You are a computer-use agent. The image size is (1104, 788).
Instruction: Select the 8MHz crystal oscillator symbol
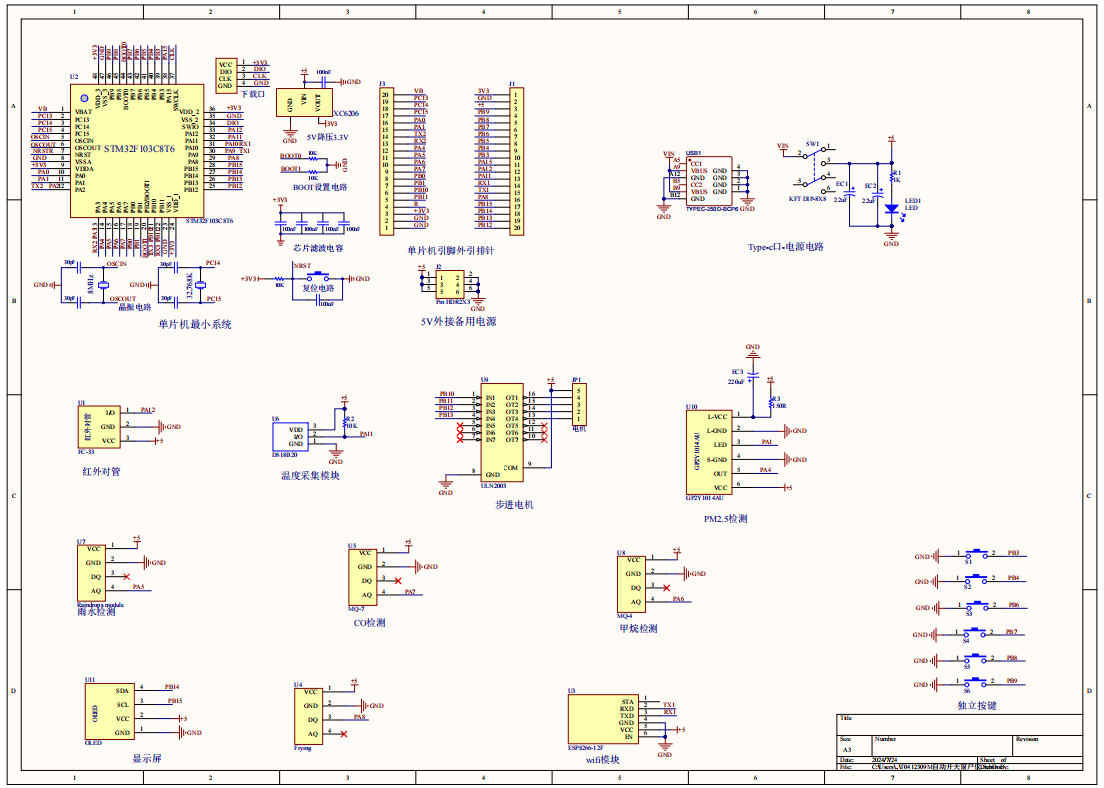(102, 285)
